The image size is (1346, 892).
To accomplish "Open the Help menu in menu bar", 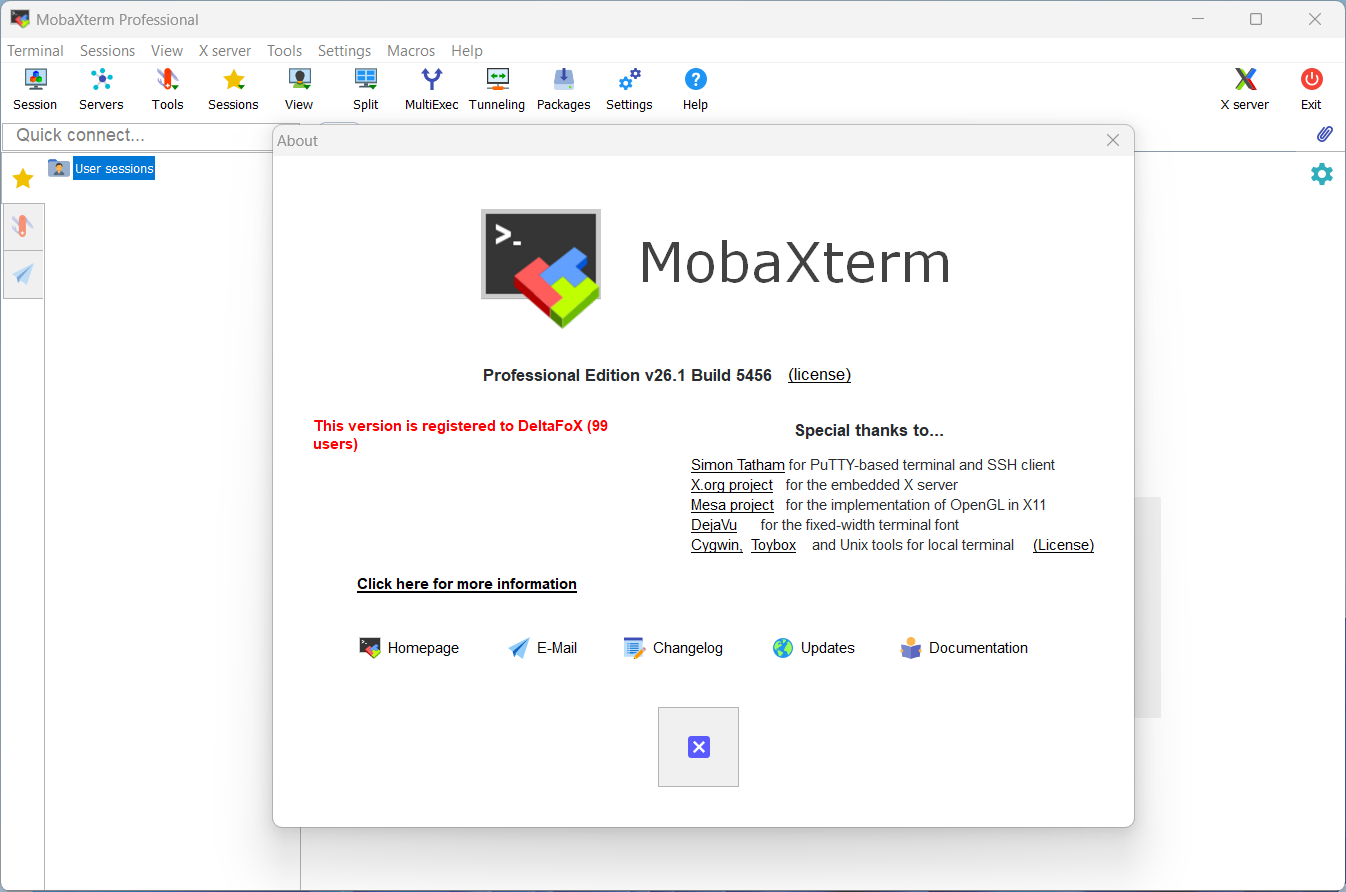I will (x=467, y=51).
